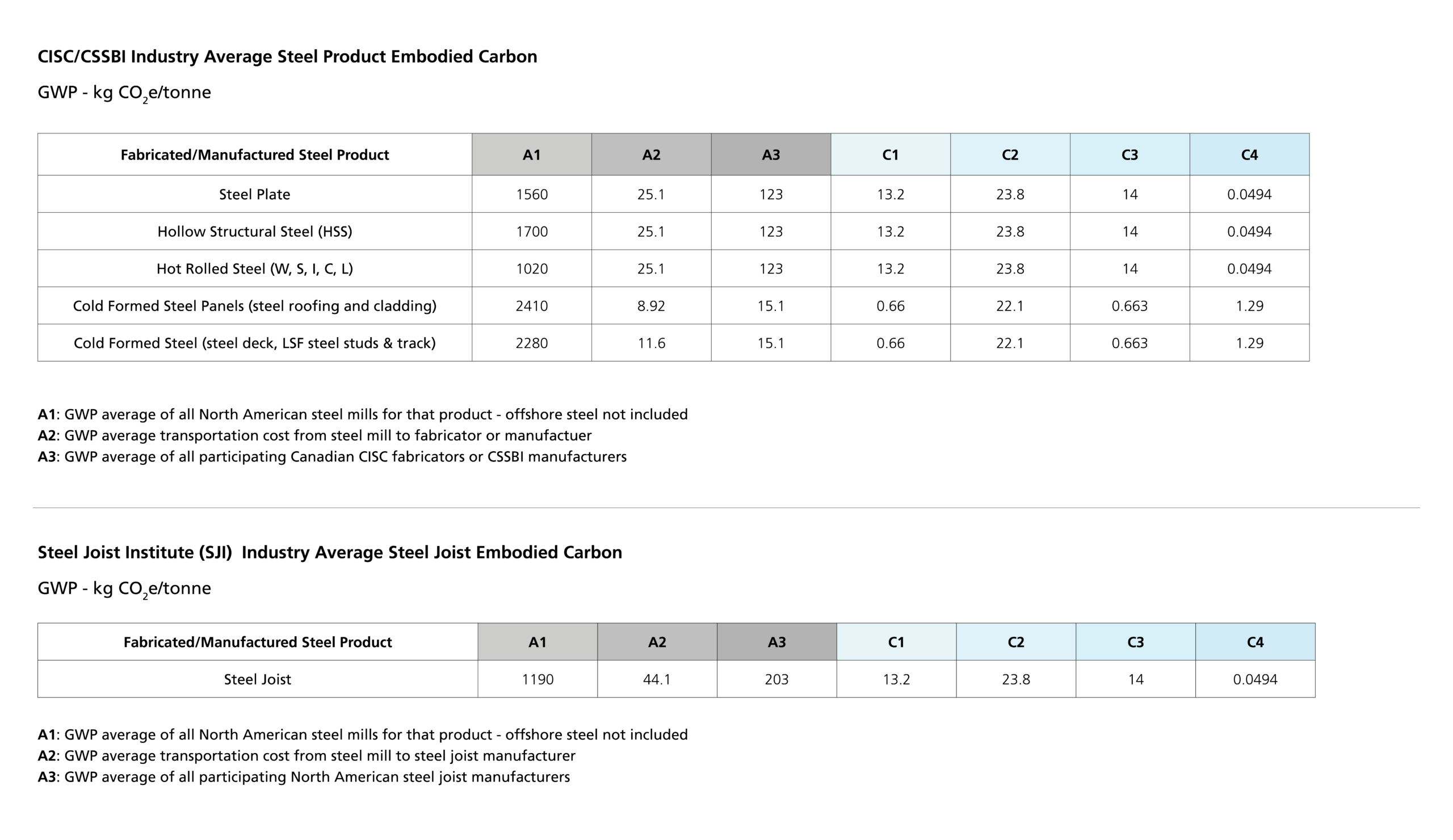
Task: Select the 1190 Steel Joist A1 value
Action: click(x=537, y=679)
